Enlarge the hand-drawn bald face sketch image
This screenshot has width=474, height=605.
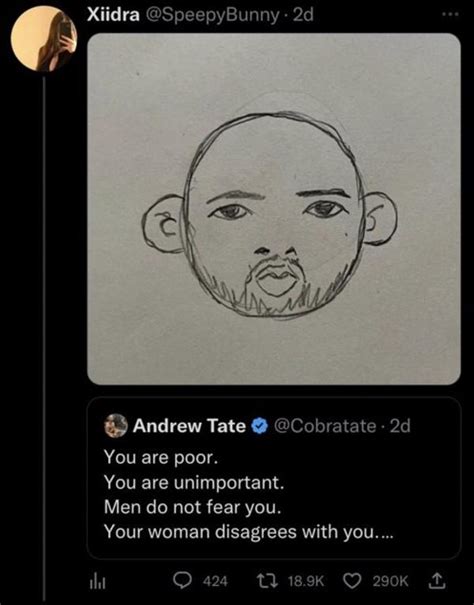coord(274,209)
